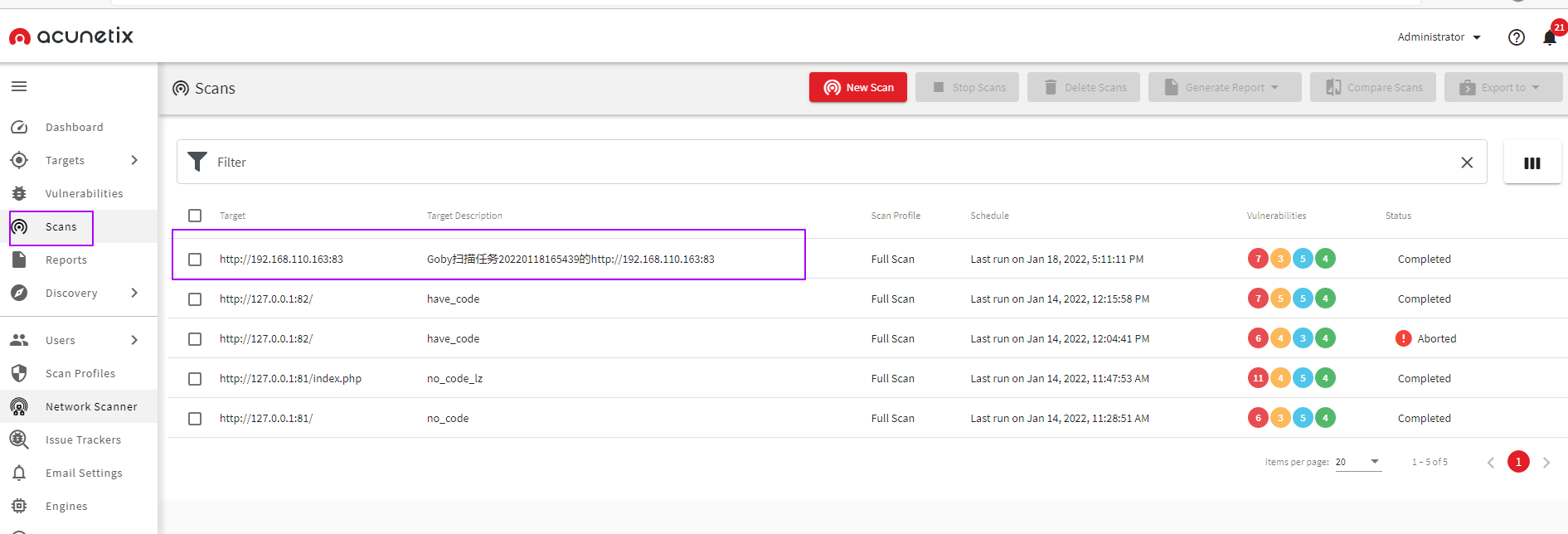Click the Scan Profiles shield icon
The width and height of the screenshot is (1568, 534).
click(x=19, y=373)
